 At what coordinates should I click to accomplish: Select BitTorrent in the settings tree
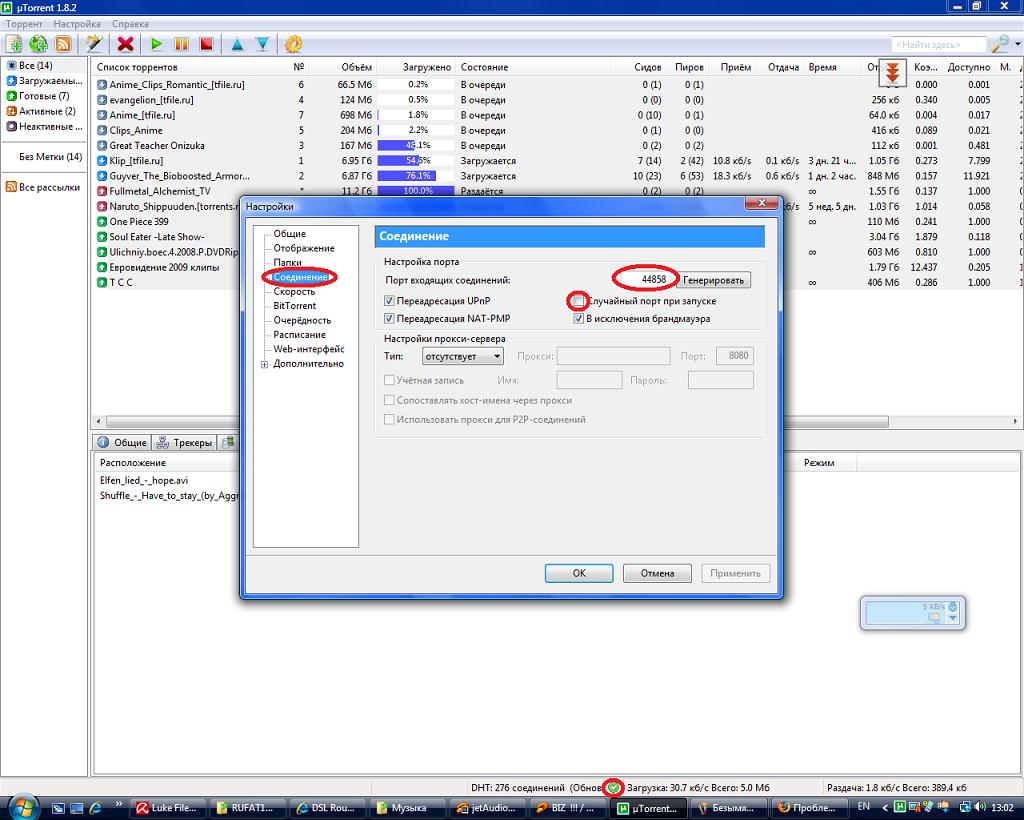coord(295,306)
